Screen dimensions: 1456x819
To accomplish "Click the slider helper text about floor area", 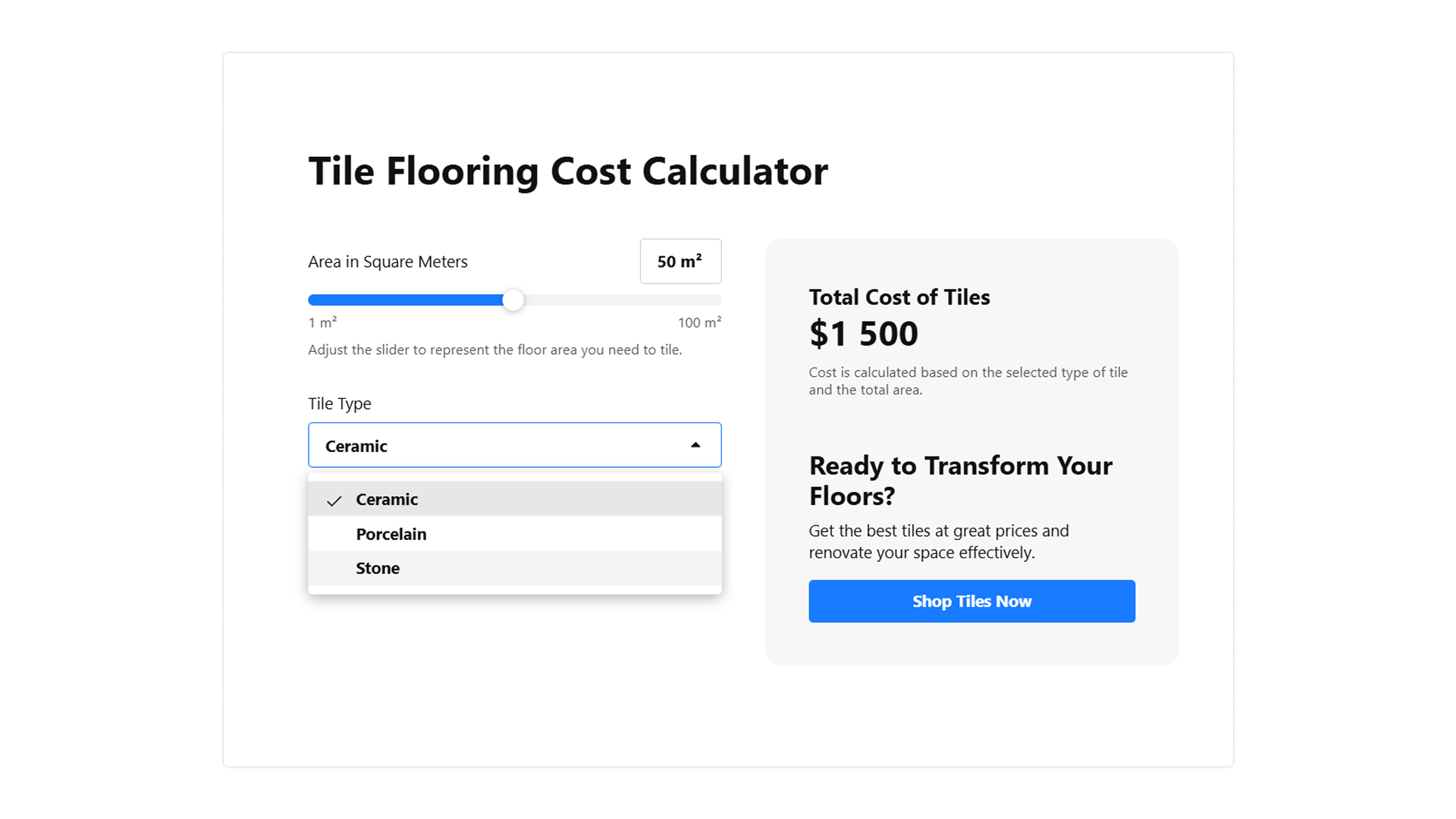I will coord(495,350).
